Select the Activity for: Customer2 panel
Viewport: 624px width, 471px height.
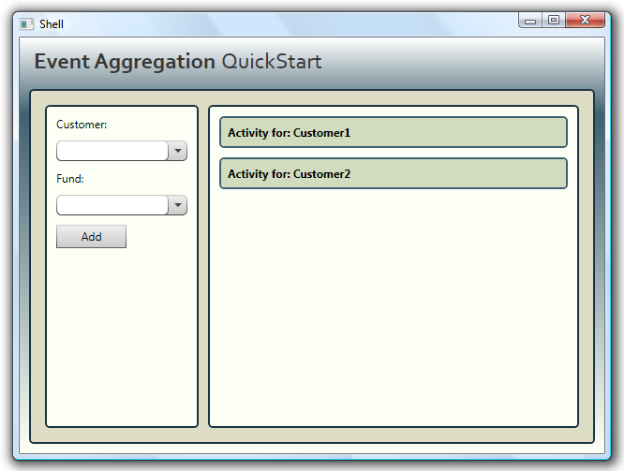pyautogui.click(x=393, y=173)
